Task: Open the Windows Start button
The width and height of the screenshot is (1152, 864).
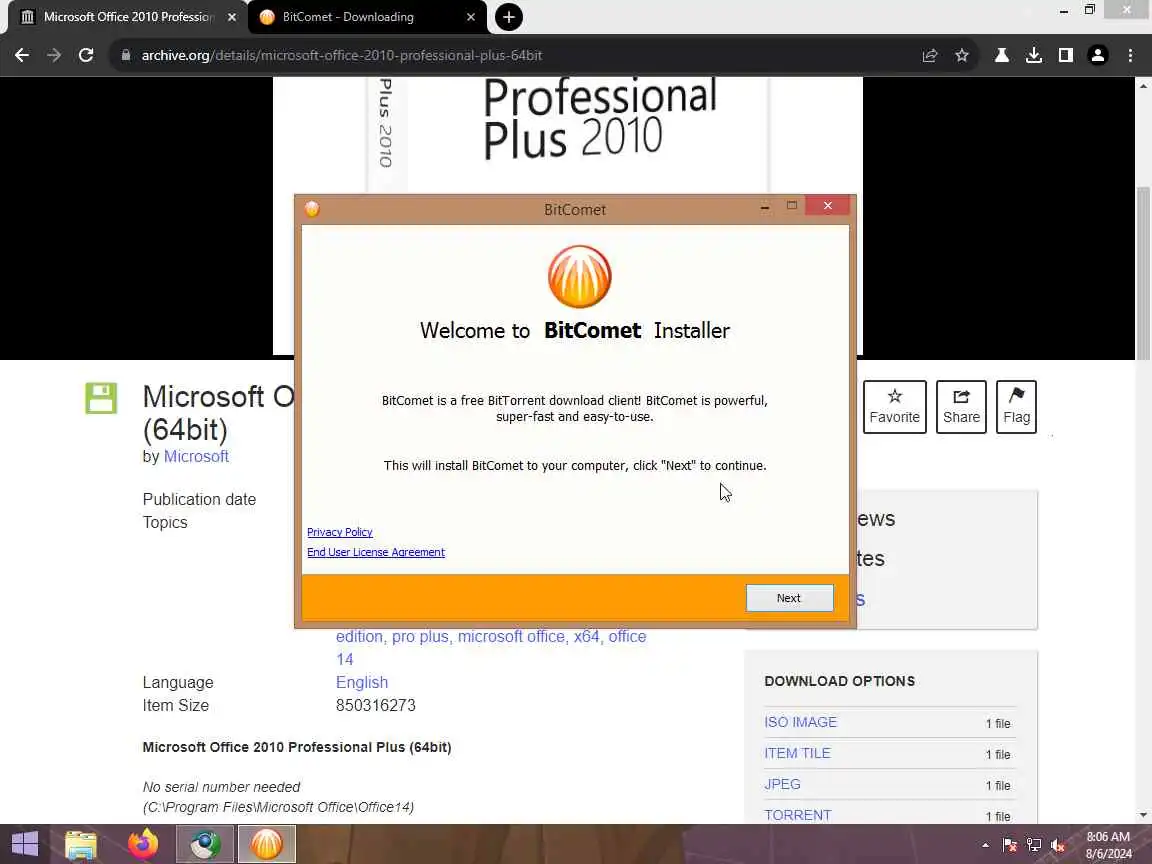Action: pos(24,844)
